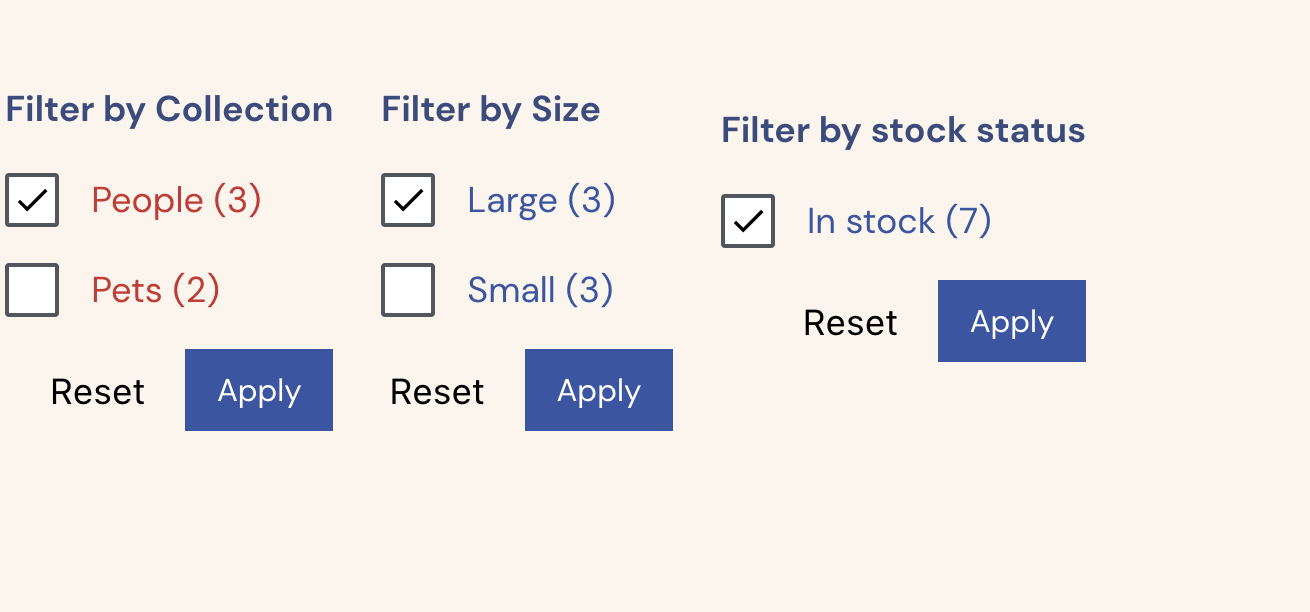Click the Large (3) label text

pyautogui.click(x=541, y=200)
